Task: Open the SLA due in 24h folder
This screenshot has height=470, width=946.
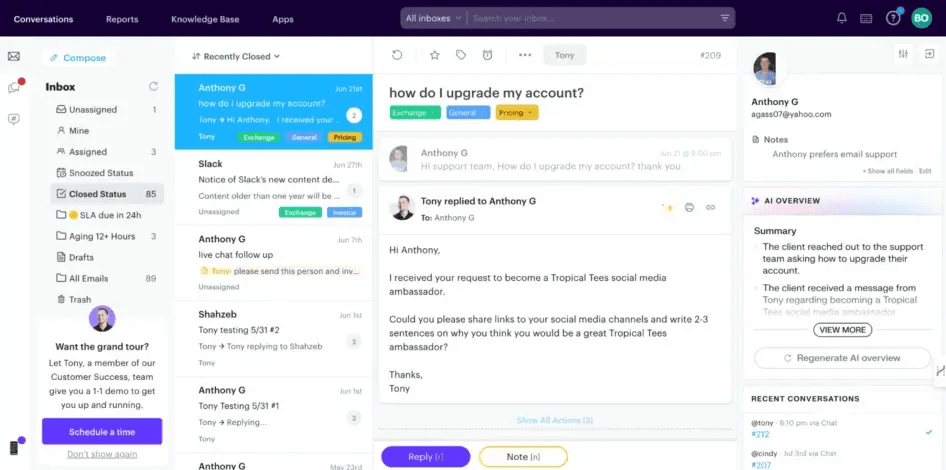Action: click(107, 215)
